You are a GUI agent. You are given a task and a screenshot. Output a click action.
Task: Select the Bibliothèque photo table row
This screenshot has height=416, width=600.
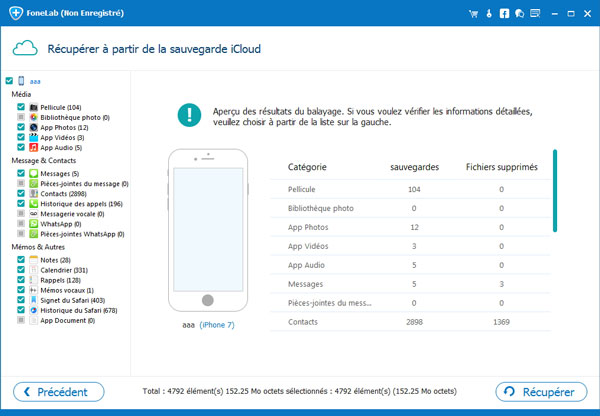411,208
